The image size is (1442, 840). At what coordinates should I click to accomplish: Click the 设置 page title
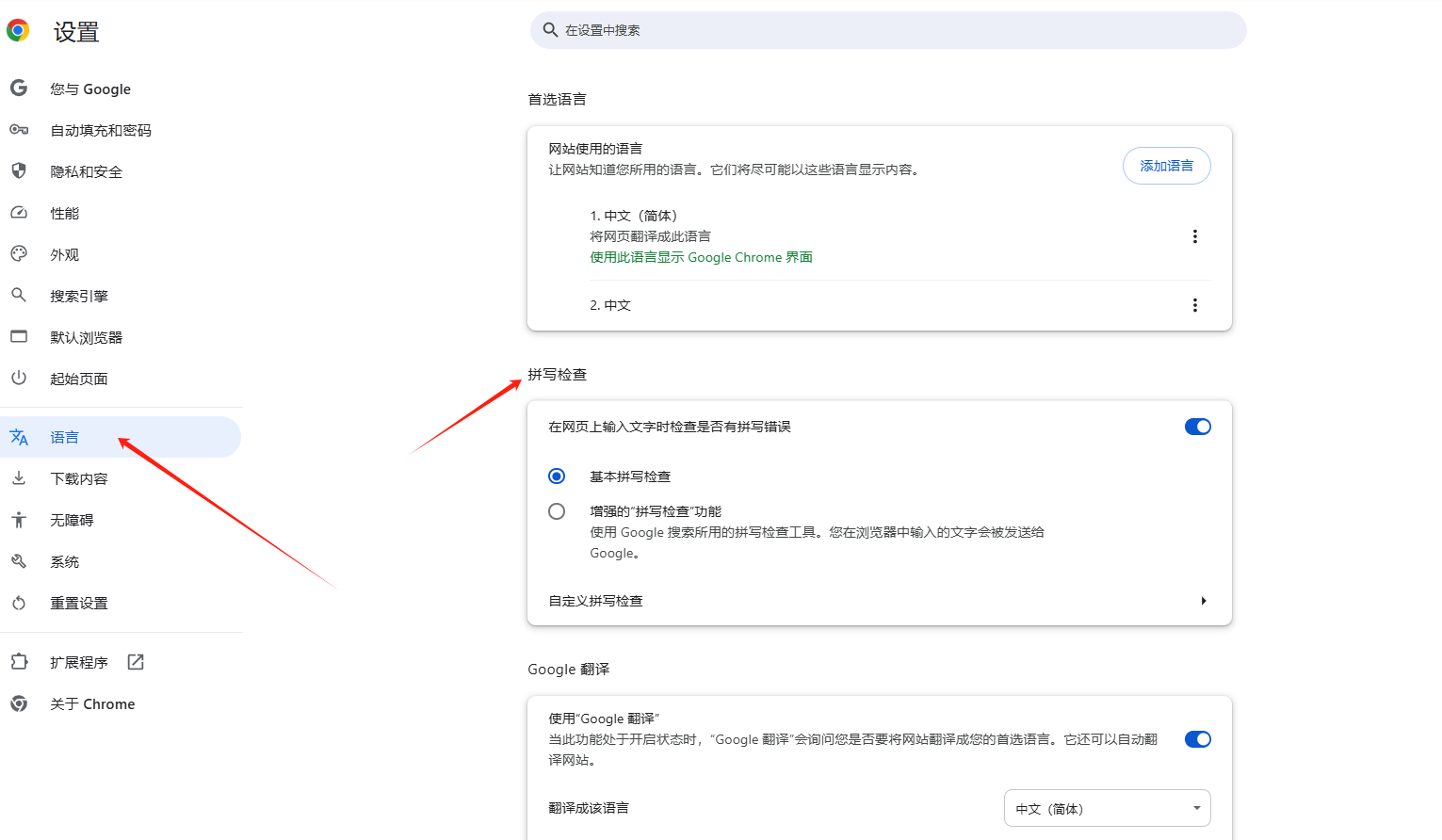(x=76, y=32)
